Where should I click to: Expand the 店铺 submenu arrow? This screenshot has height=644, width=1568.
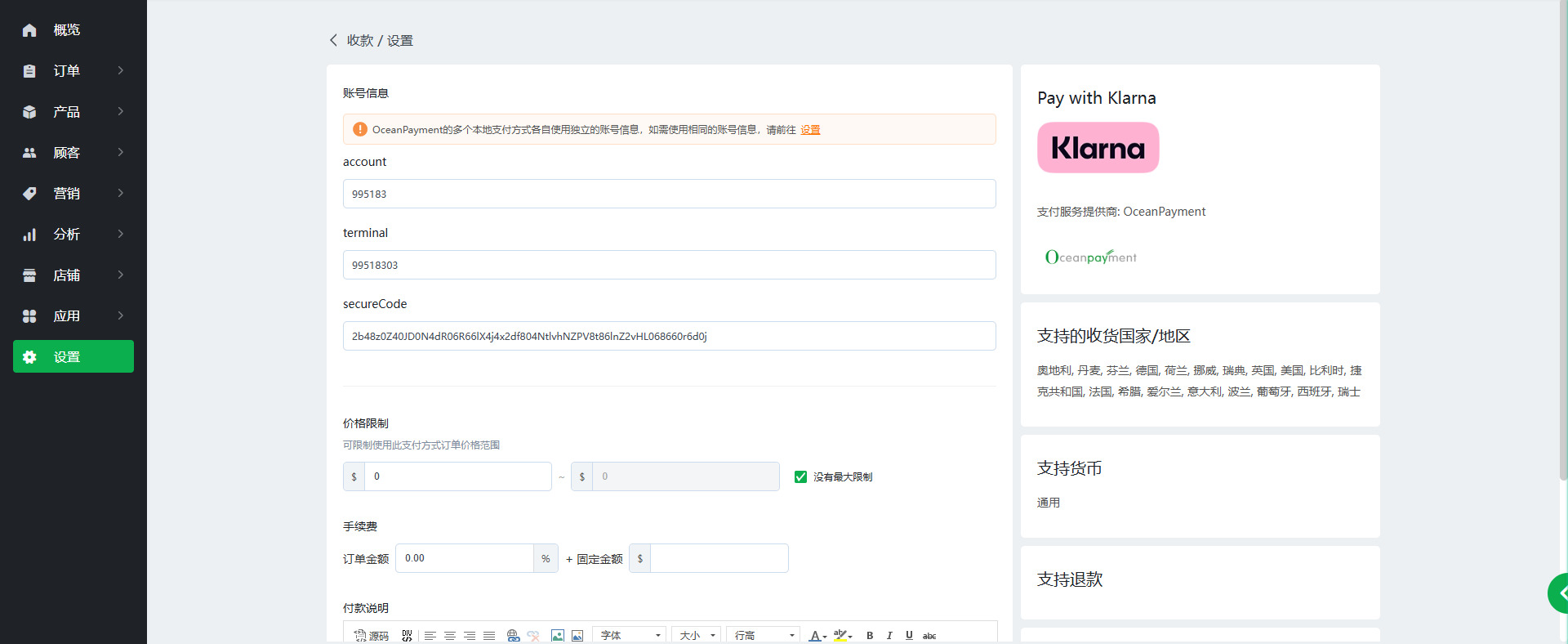pyautogui.click(x=121, y=275)
